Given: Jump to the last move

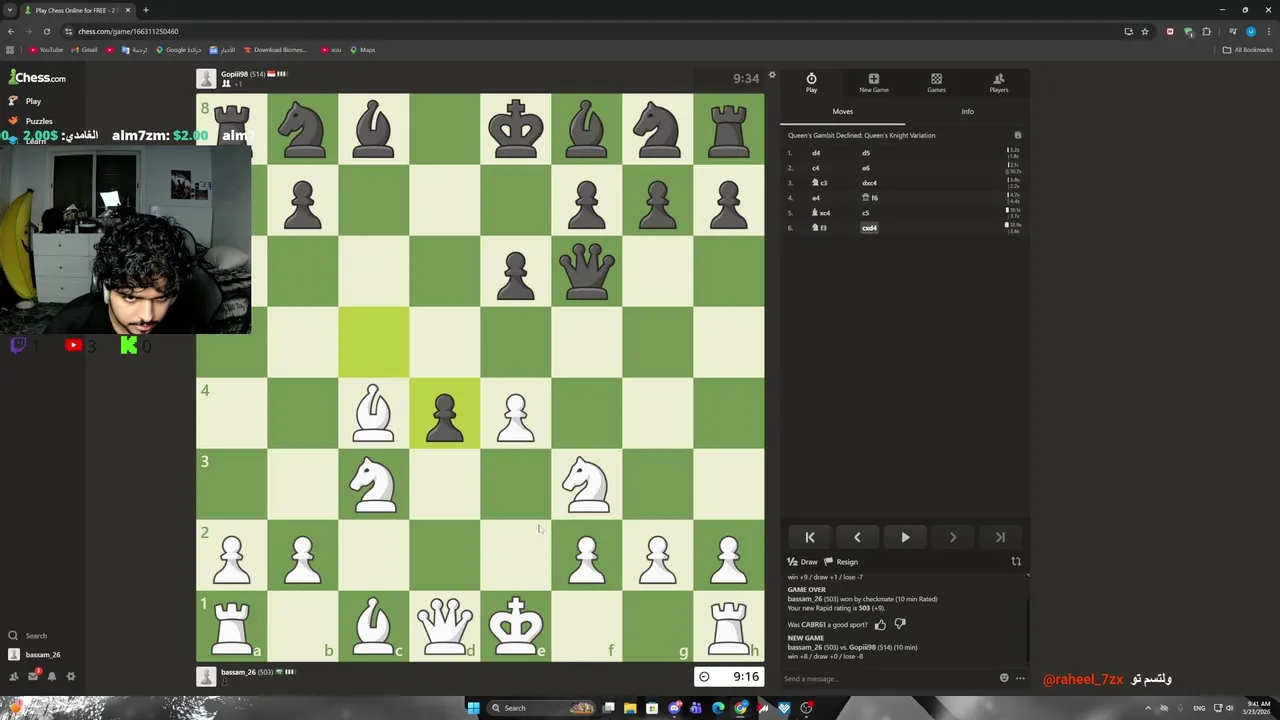Looking at the screenshot, I should 1000,537.
